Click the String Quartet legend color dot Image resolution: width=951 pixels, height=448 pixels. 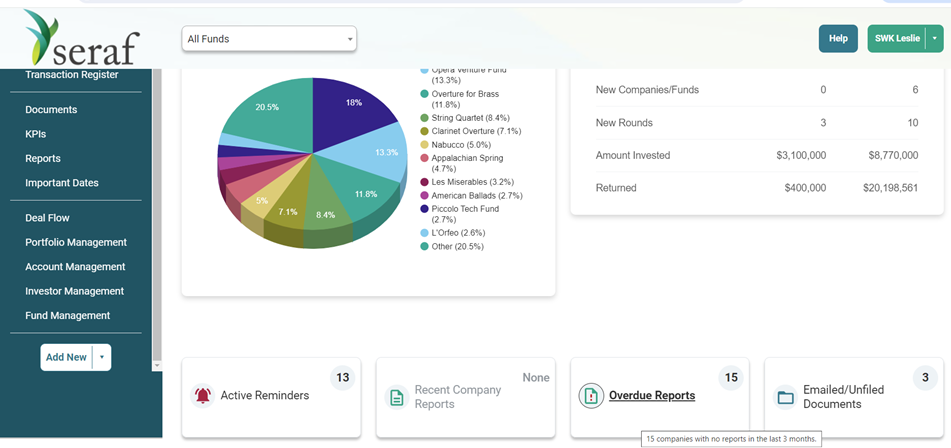[425, 118]
